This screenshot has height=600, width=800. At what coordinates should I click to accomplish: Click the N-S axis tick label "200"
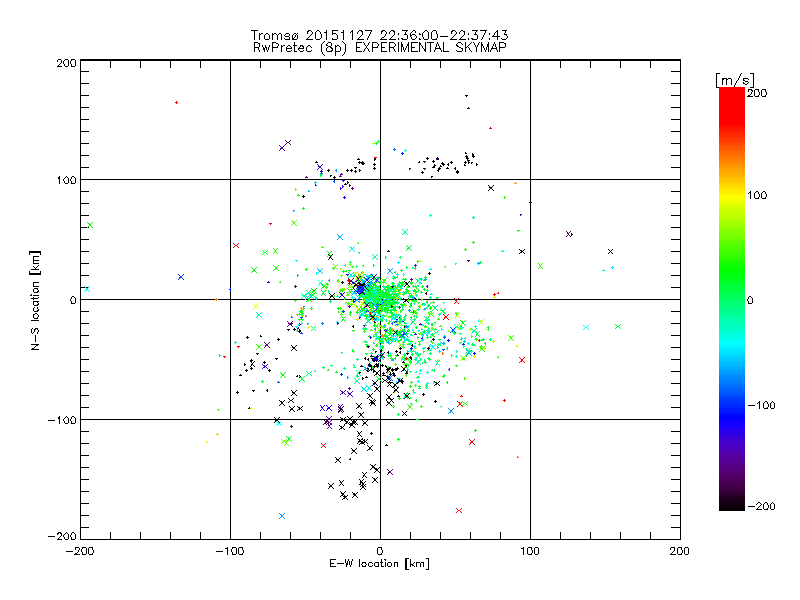click(66, 63)
